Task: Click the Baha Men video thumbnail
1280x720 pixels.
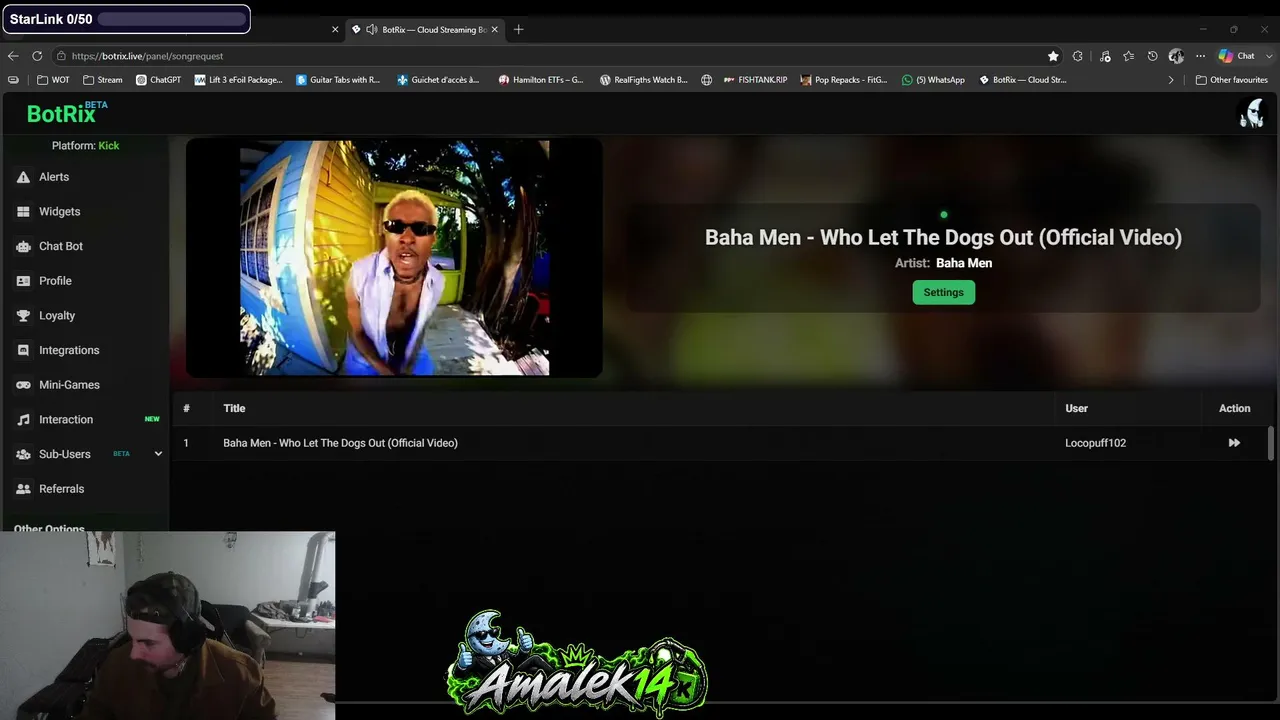Action: (x=394, y=257)
